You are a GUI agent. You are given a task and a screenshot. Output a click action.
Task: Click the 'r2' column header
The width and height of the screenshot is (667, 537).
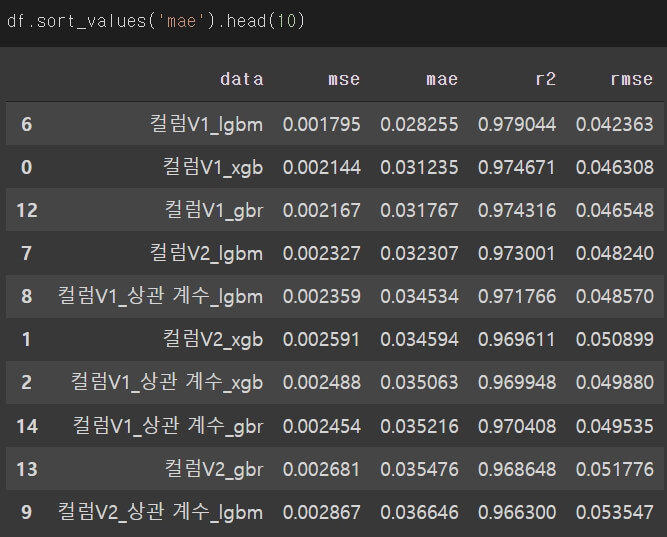(545, 79)
